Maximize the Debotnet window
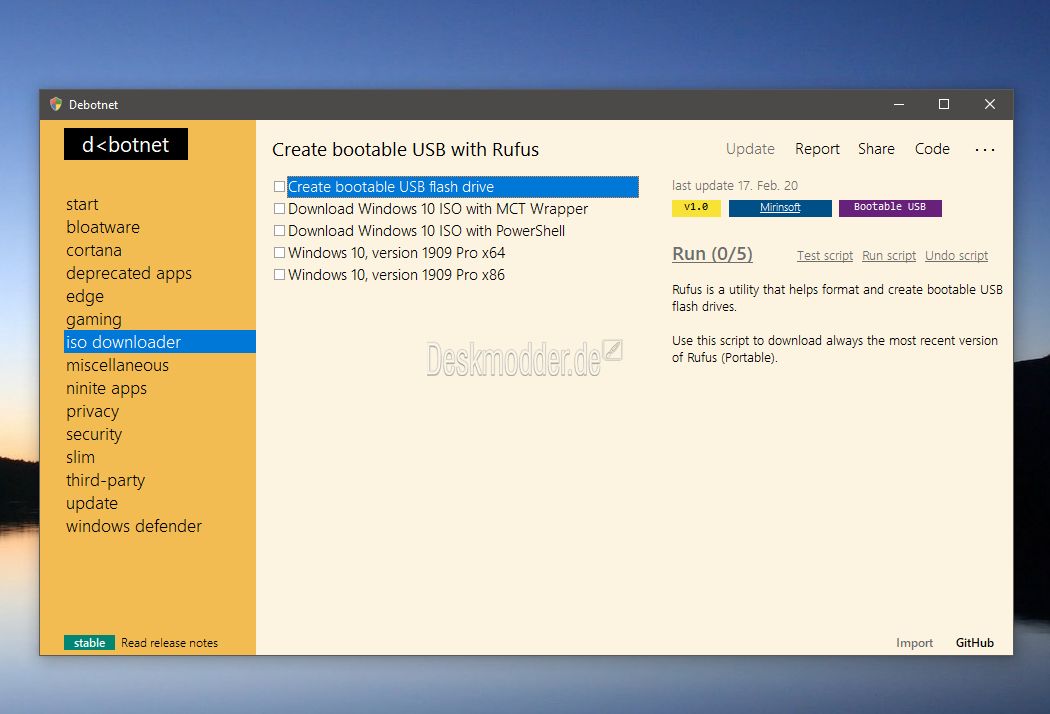 944,104
